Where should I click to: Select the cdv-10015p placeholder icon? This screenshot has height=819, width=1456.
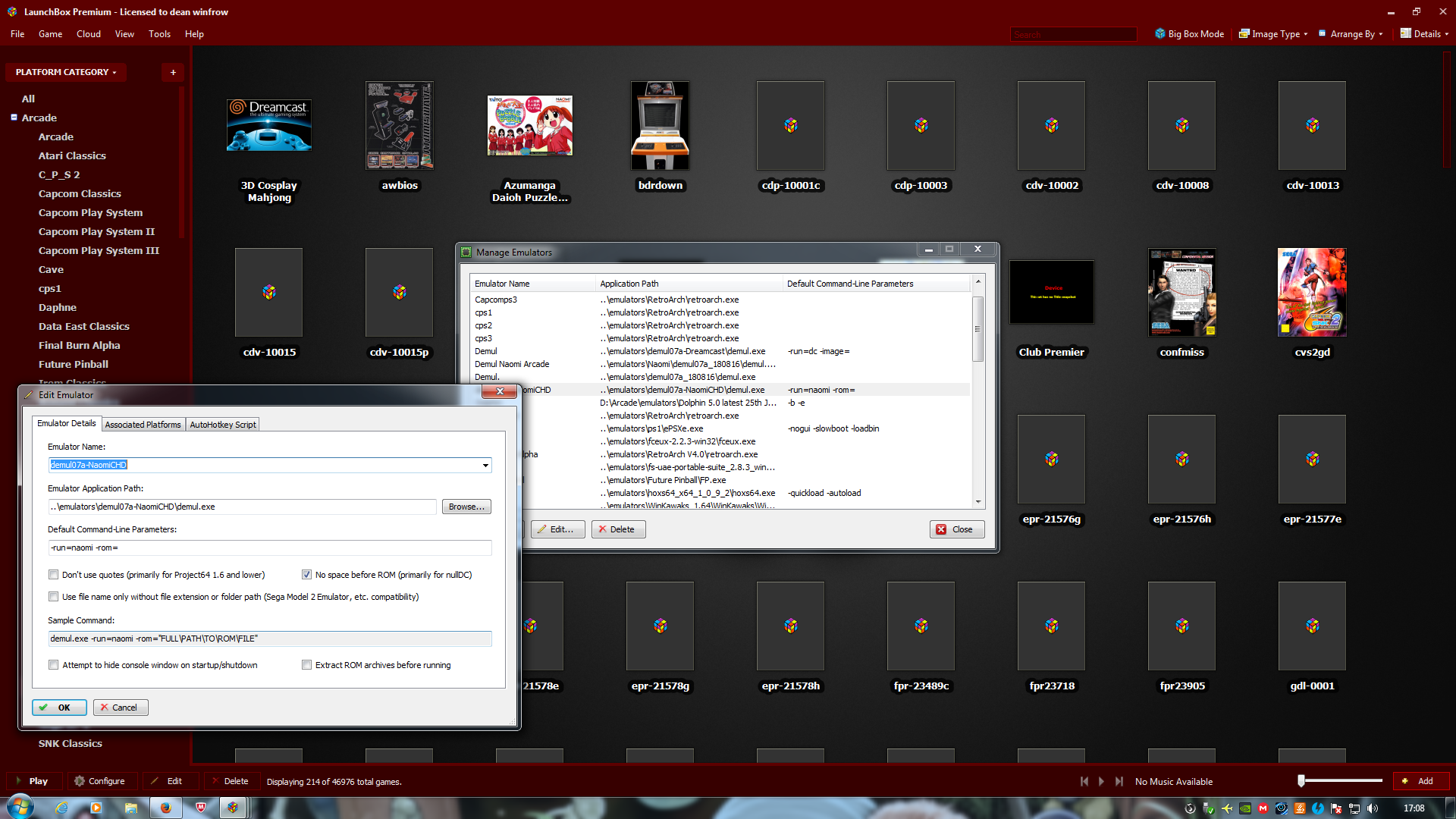coord(400,292)
